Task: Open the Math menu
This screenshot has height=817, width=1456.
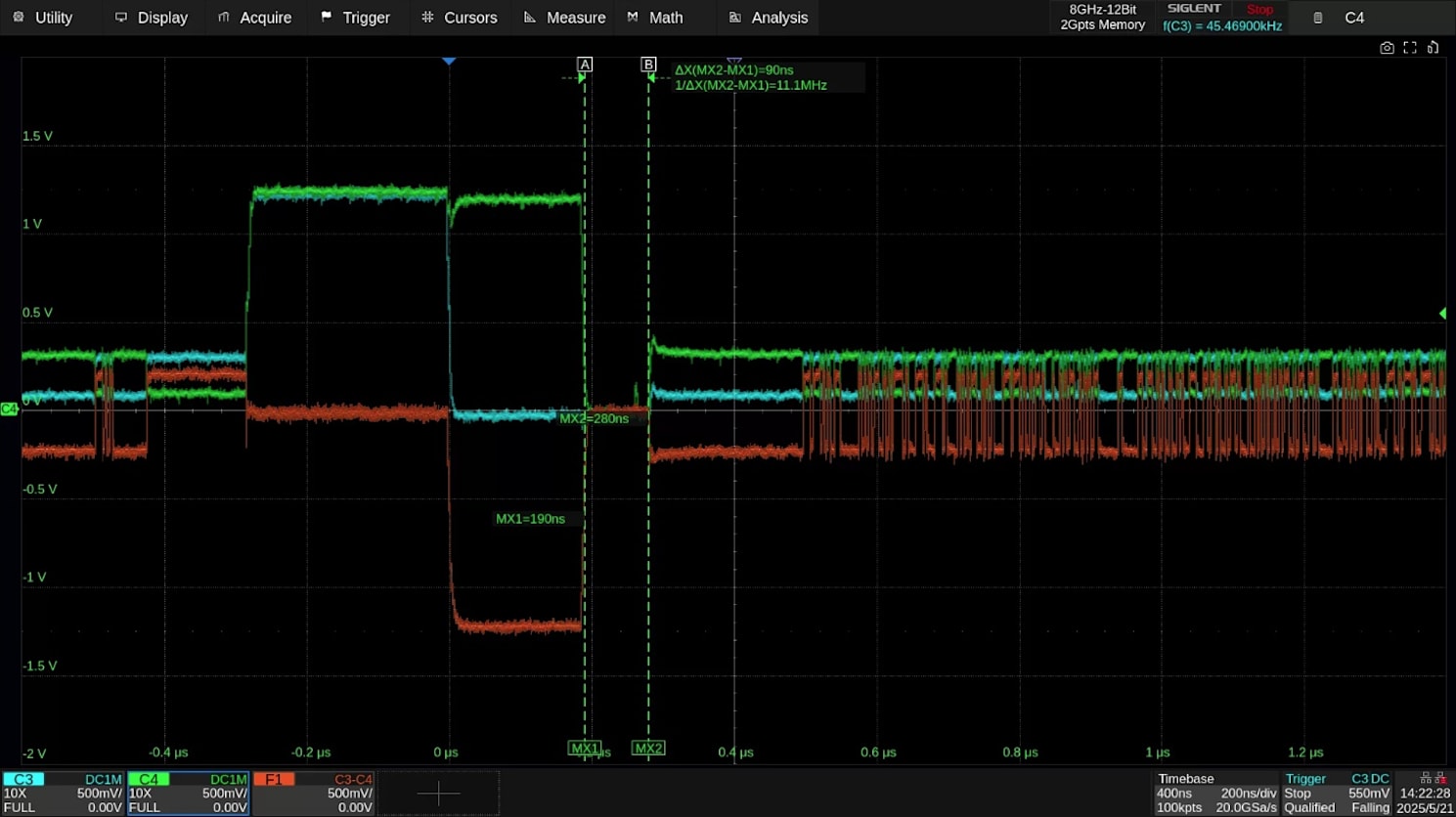Action: click(x=655, y=18)
